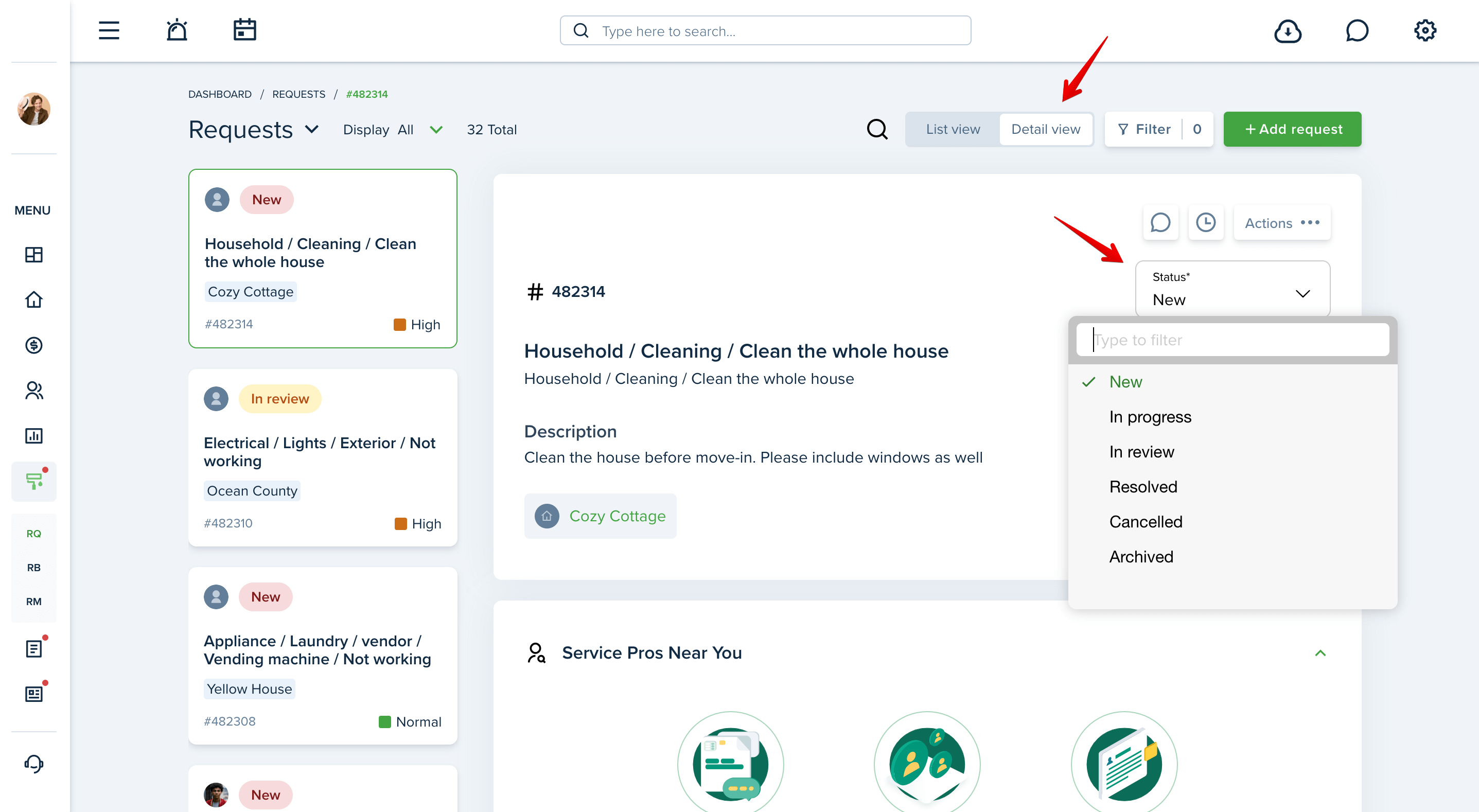The height and width of the screenshot is (812, 1479).
Task: Open the reports chart icon in sidebar
Action: [34, 435]
